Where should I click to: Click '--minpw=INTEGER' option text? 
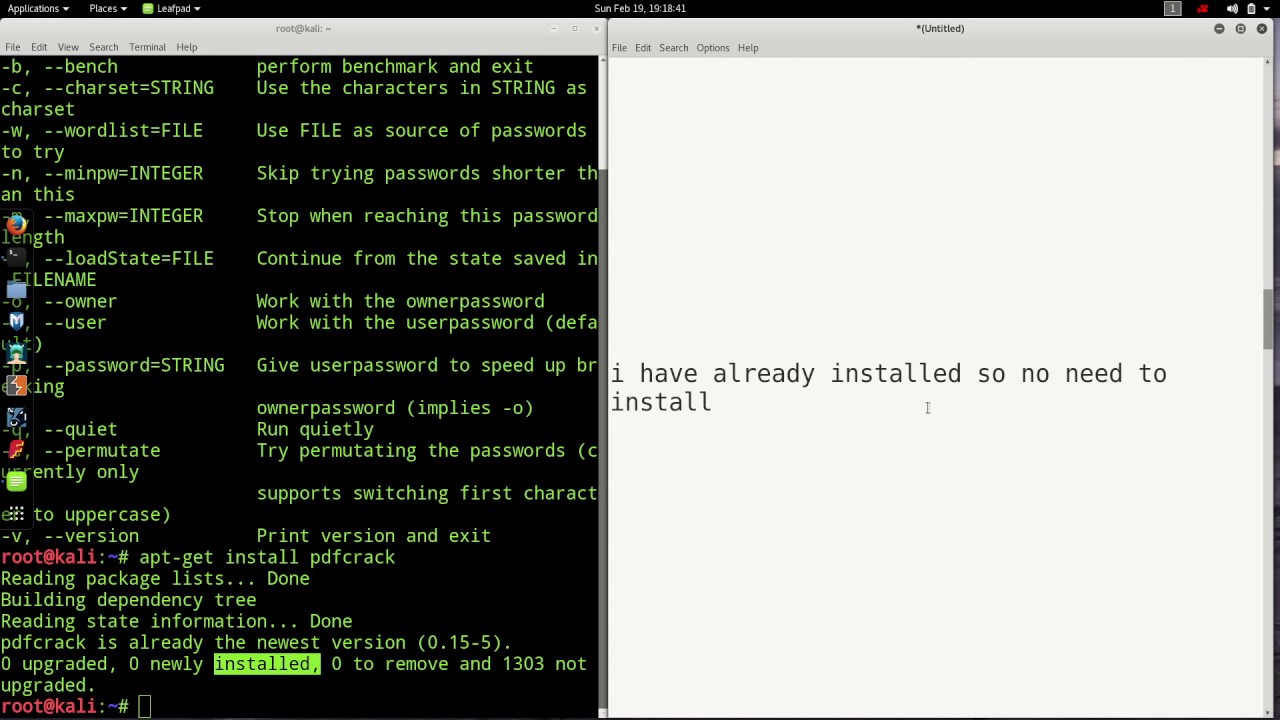click(123, 173)
